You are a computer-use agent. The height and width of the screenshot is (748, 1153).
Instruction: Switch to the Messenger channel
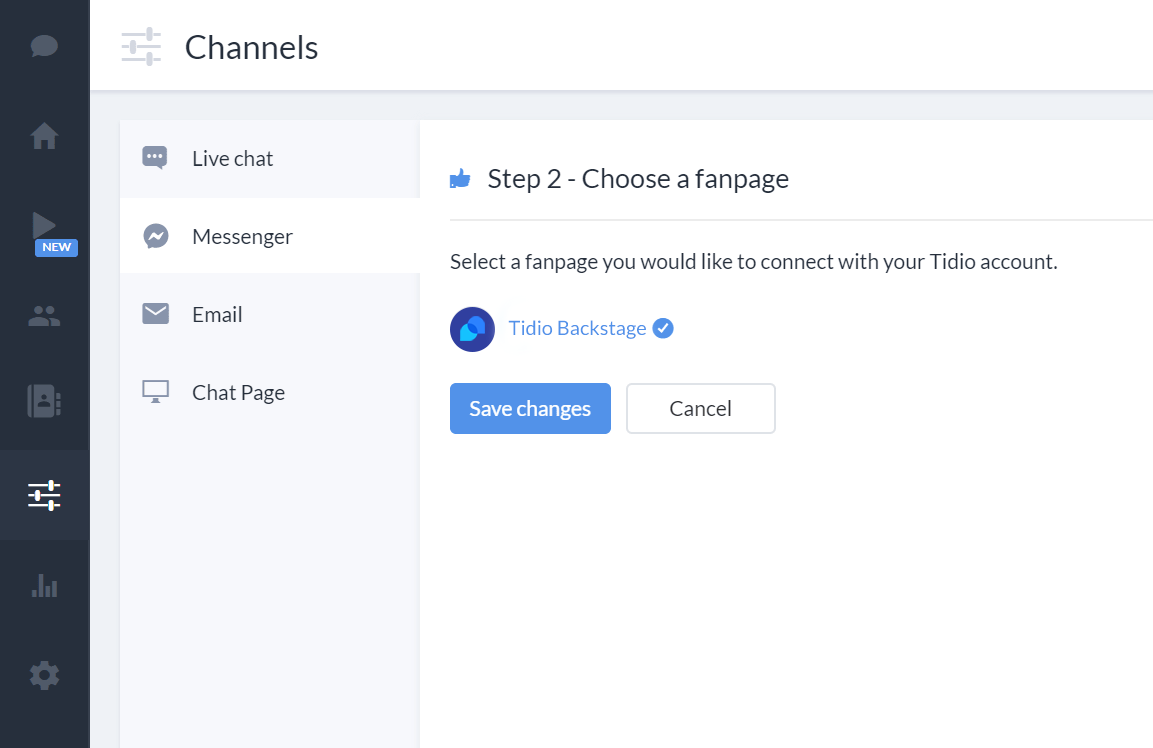pos(270,236)
